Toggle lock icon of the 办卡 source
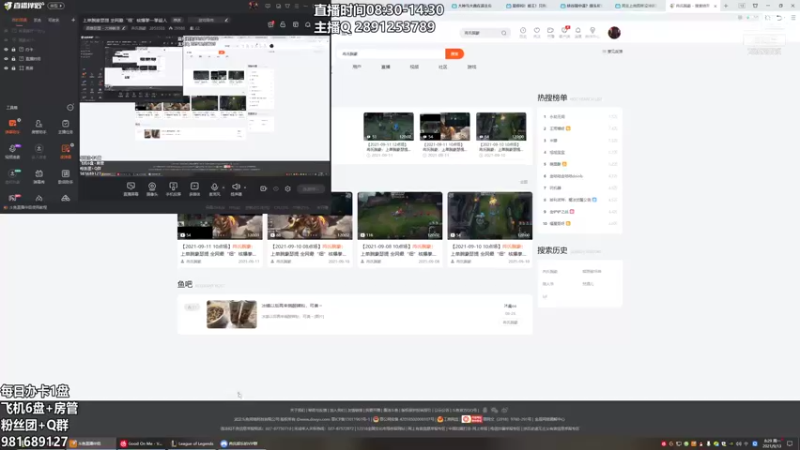Image resolution: width=800 pixels, height=450 pixels. [13, 49]
